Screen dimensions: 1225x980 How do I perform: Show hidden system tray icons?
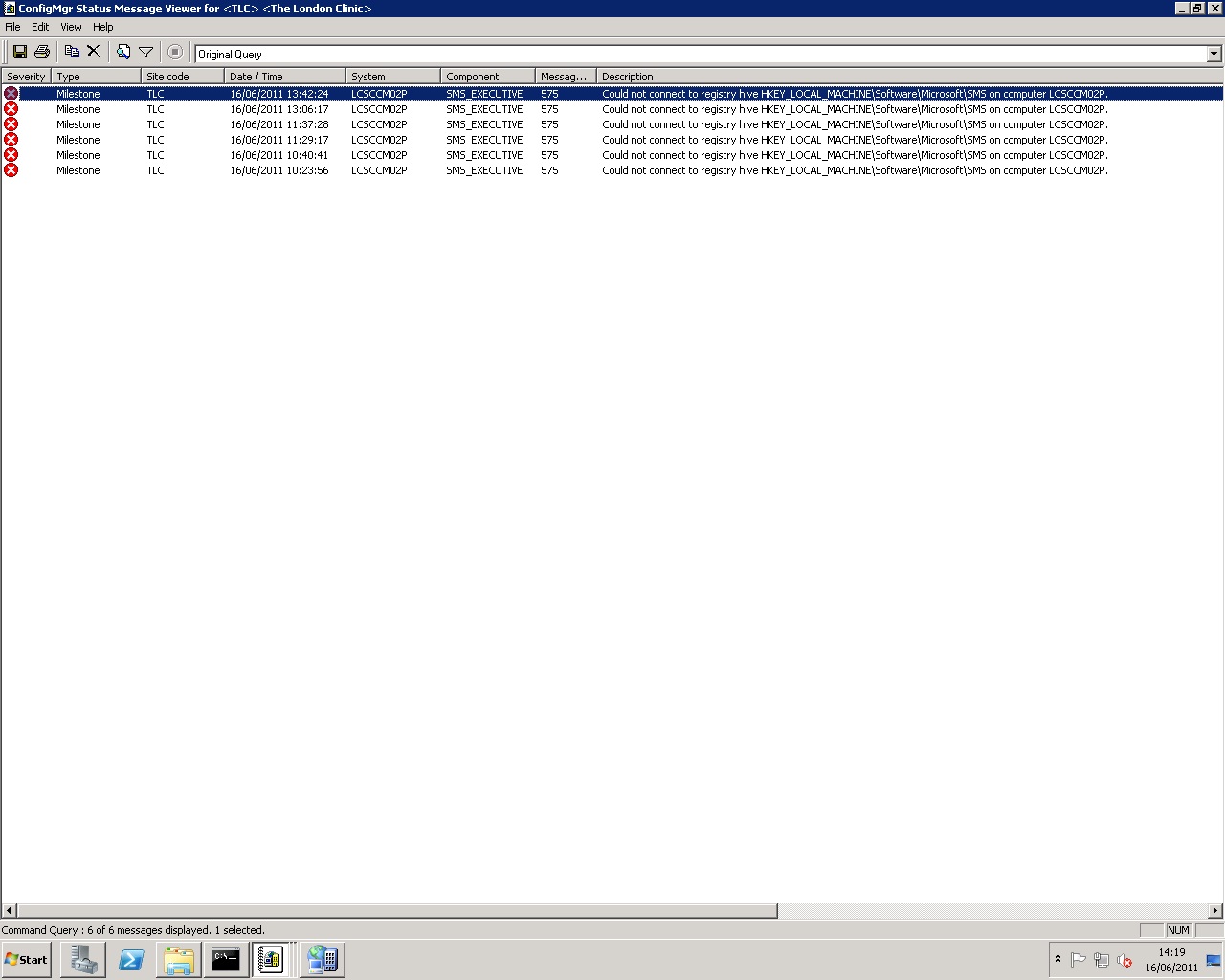click(x=1058, y=959)
